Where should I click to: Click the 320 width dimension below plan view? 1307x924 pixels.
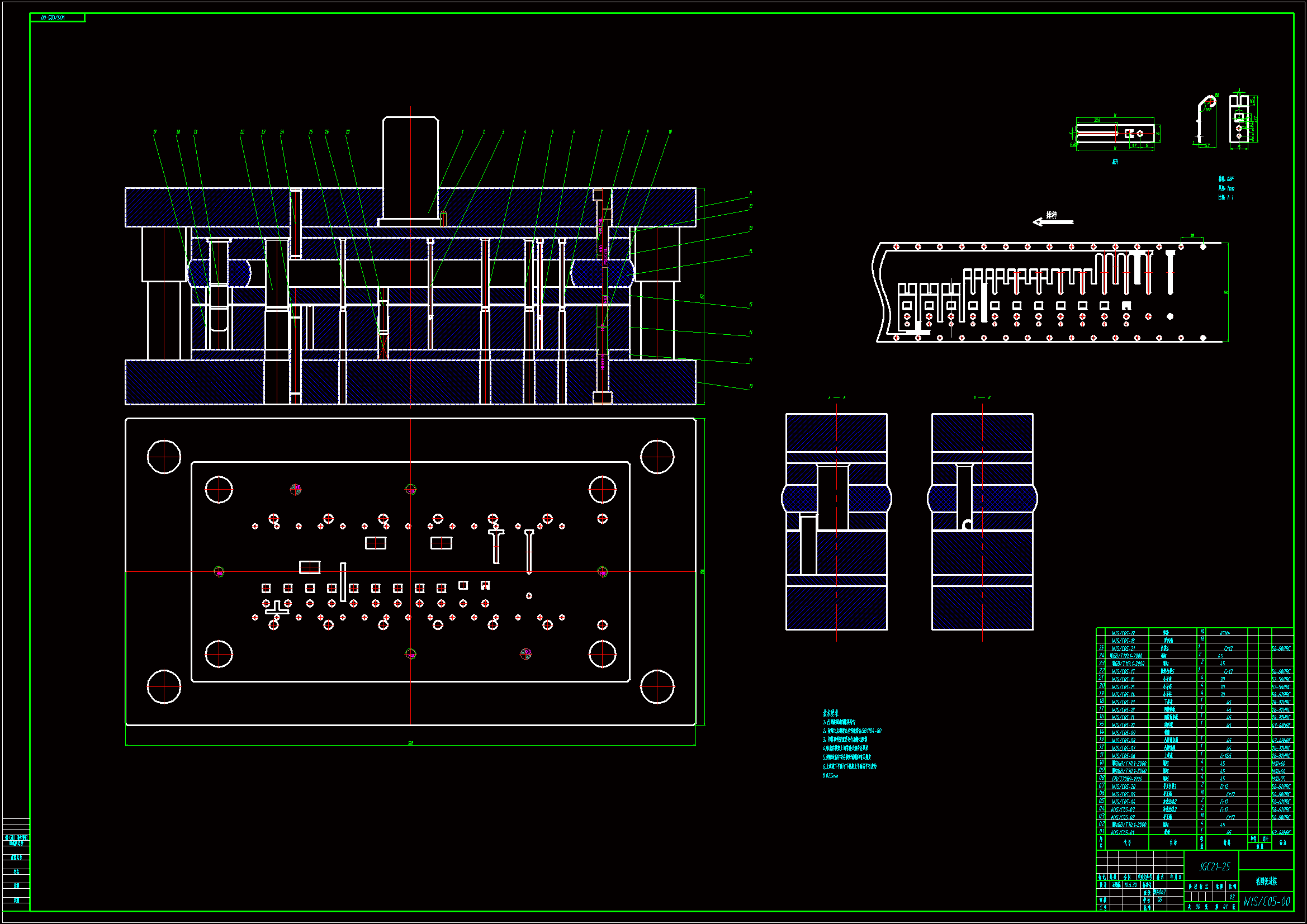coord(410,743)
